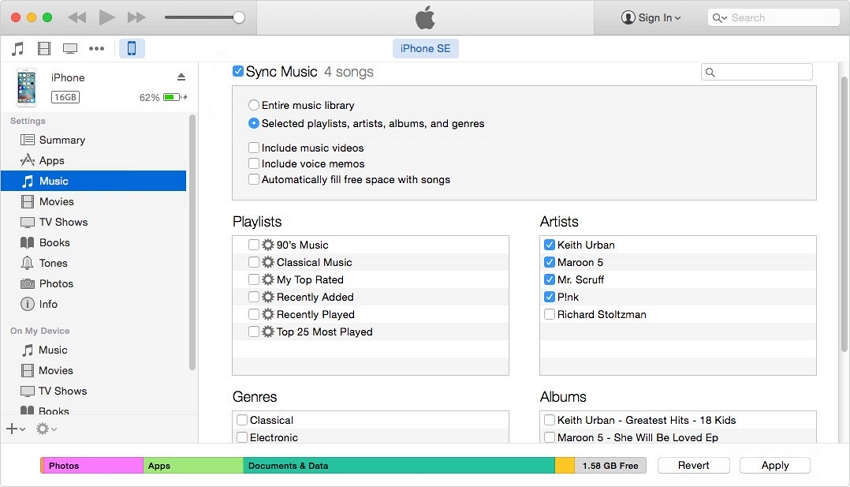850x487 pixels.
Task: Open TV Shows in Settings sidebar
Action: (93, 222)
